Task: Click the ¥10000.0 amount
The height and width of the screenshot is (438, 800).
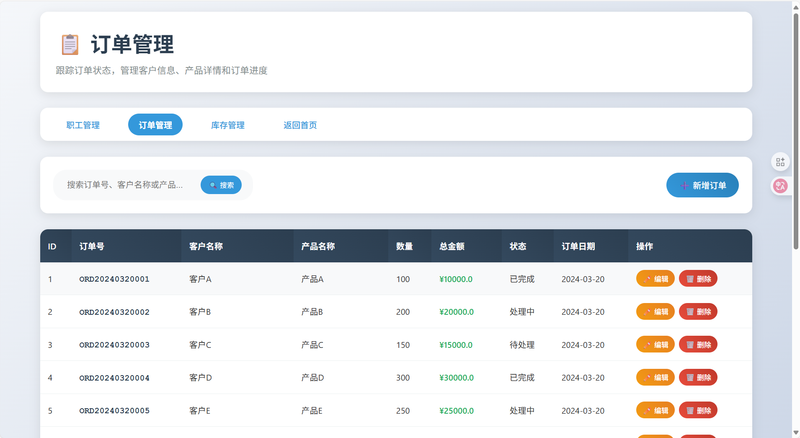Action: click(456, 279)
